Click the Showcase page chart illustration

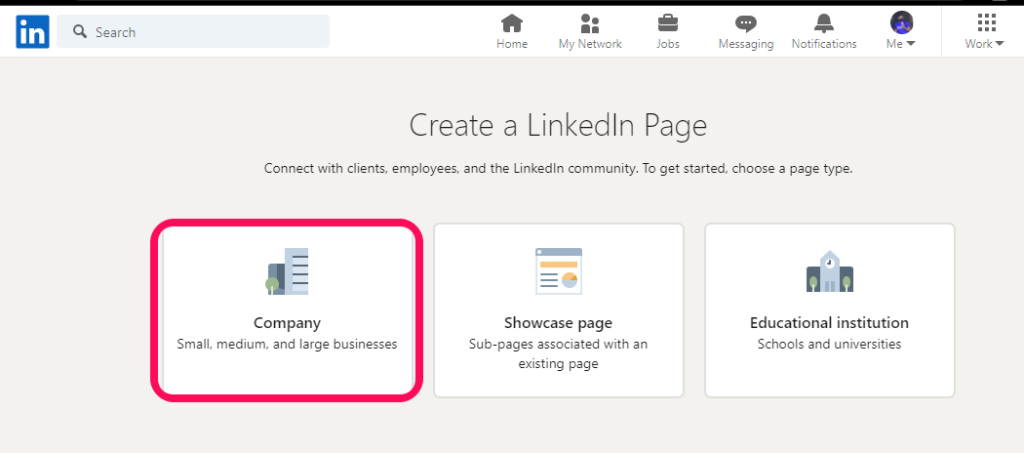click(x=558, y=271)
